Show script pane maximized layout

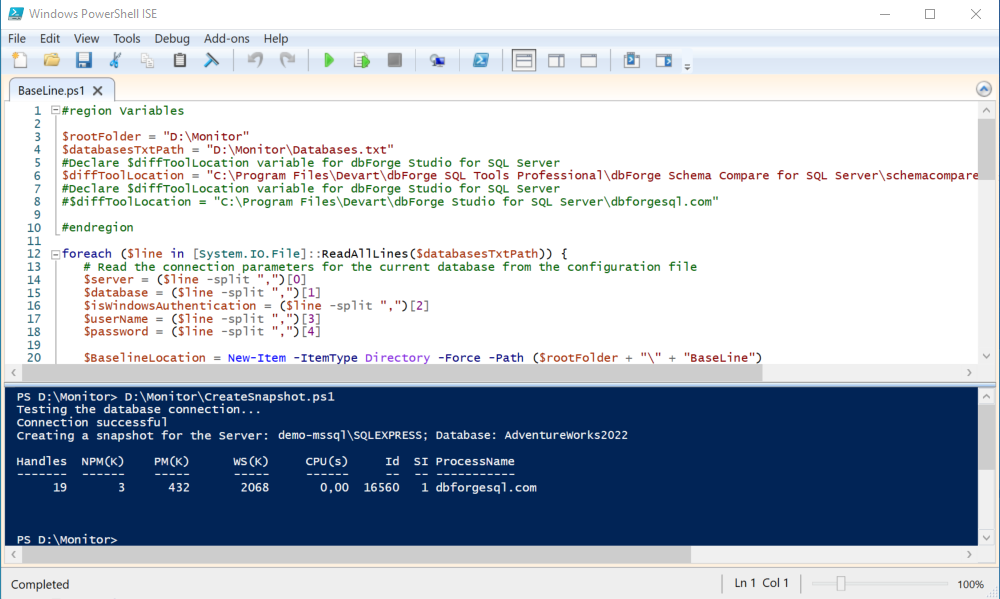[x=589, y=61]
